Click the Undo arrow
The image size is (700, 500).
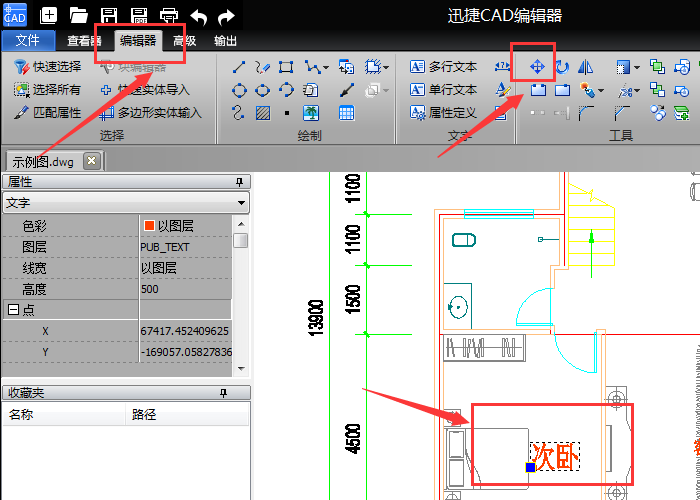pyautogui.click(x=198, y=15)
